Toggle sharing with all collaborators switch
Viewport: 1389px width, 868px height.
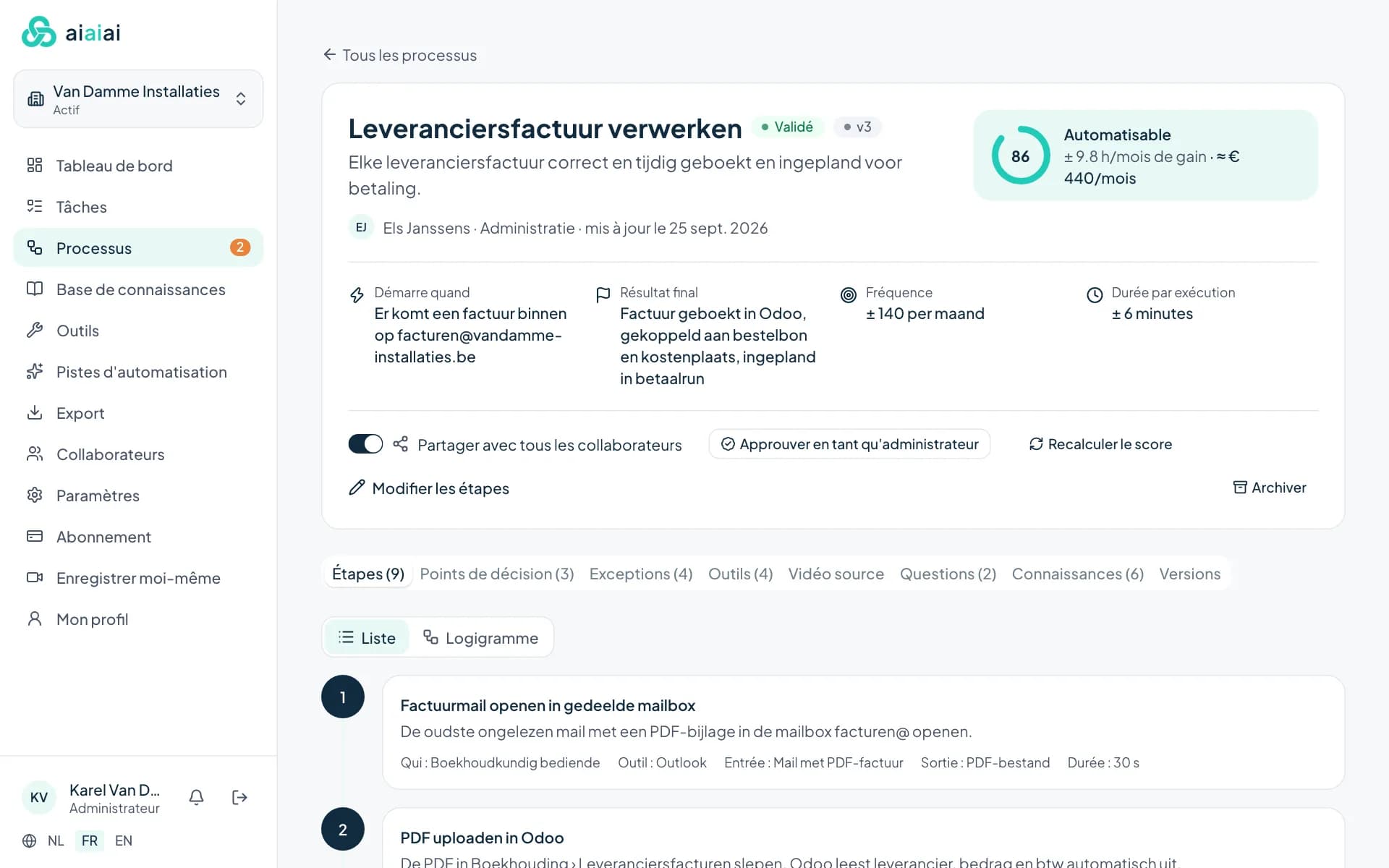tap(365, 444)
